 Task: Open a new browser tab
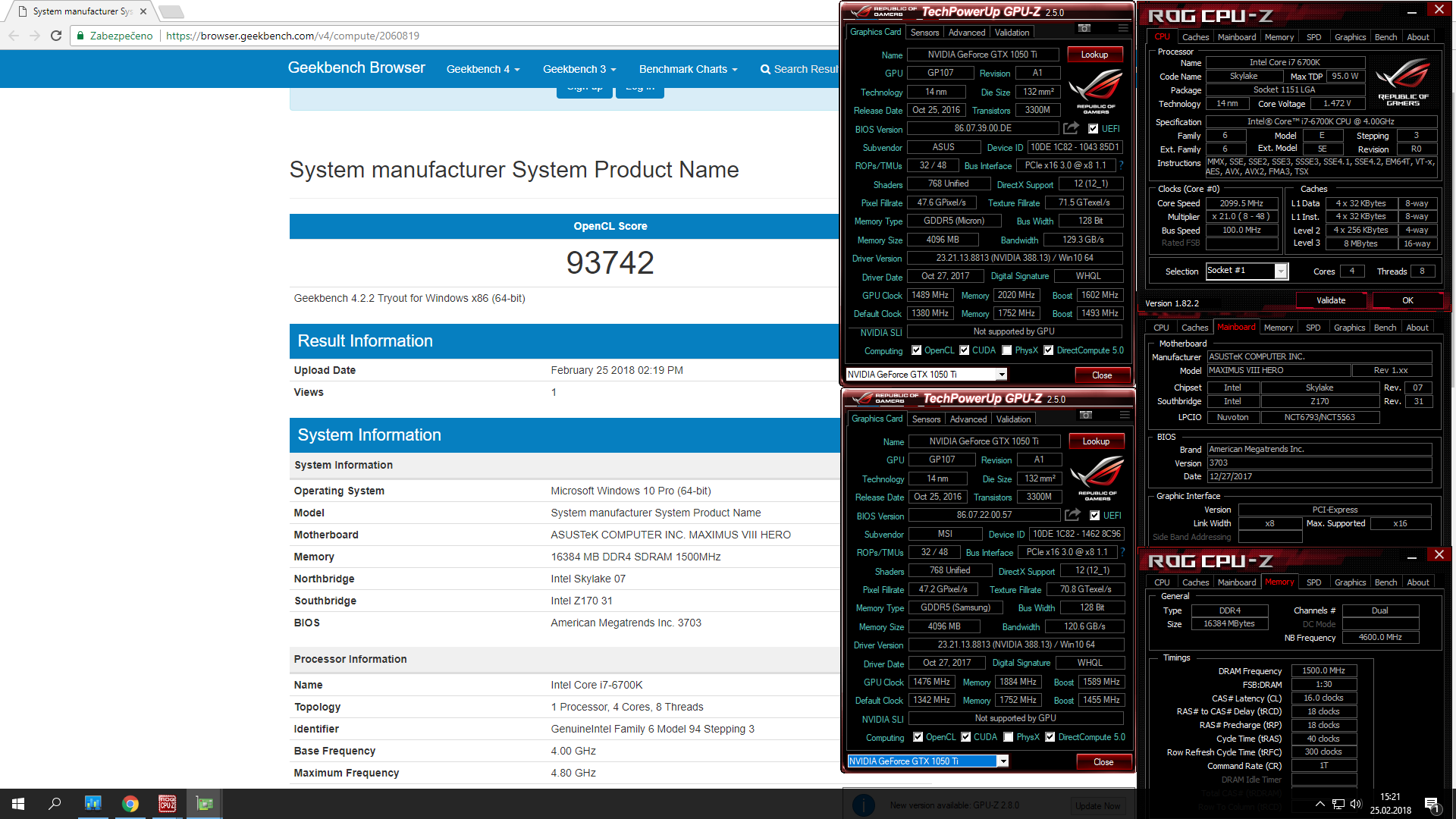(171, 11)
